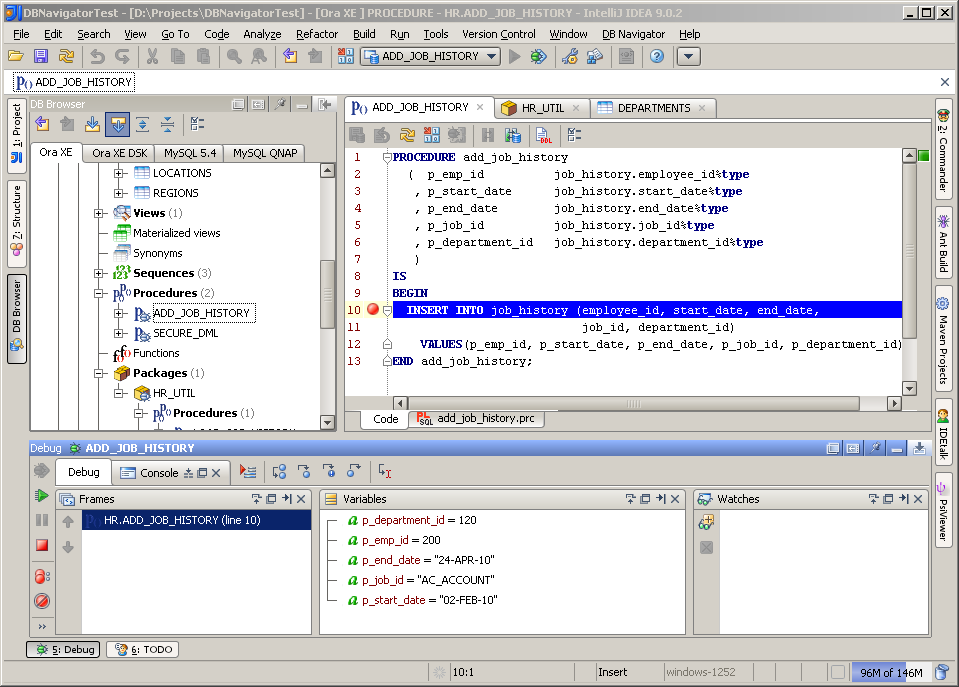Click Resume Program green arrow in Debug panel
The width and height of the screenshot is (959, 687).
42,495
